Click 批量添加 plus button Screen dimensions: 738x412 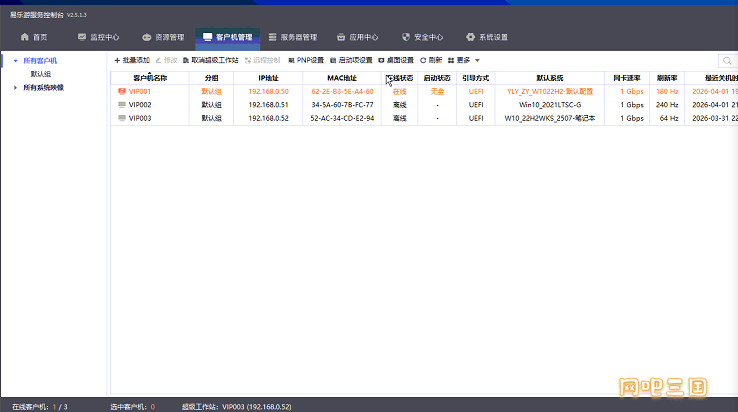[132, 60]
